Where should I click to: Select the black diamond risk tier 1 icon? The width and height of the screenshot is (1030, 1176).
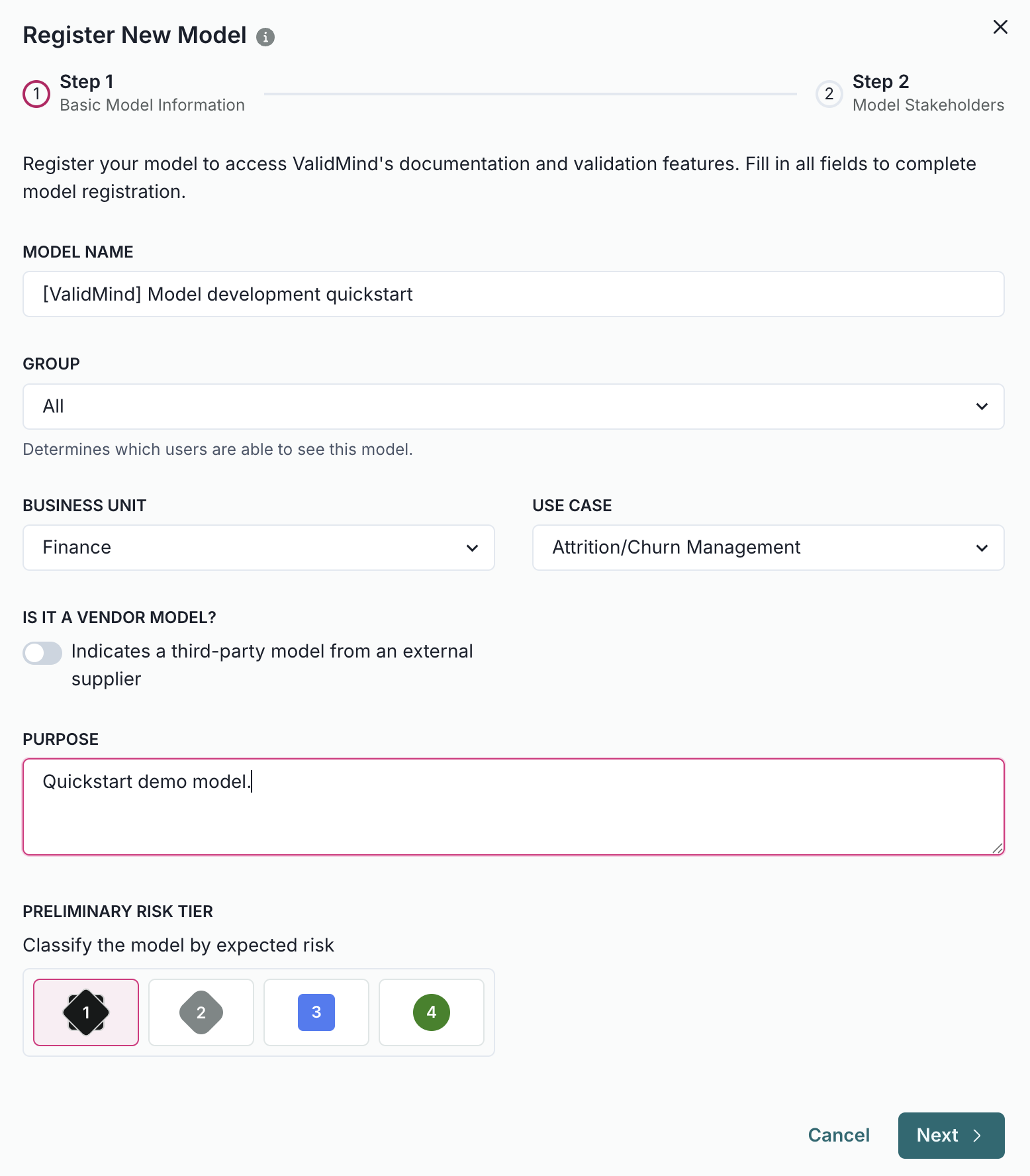click(85, 1012)
